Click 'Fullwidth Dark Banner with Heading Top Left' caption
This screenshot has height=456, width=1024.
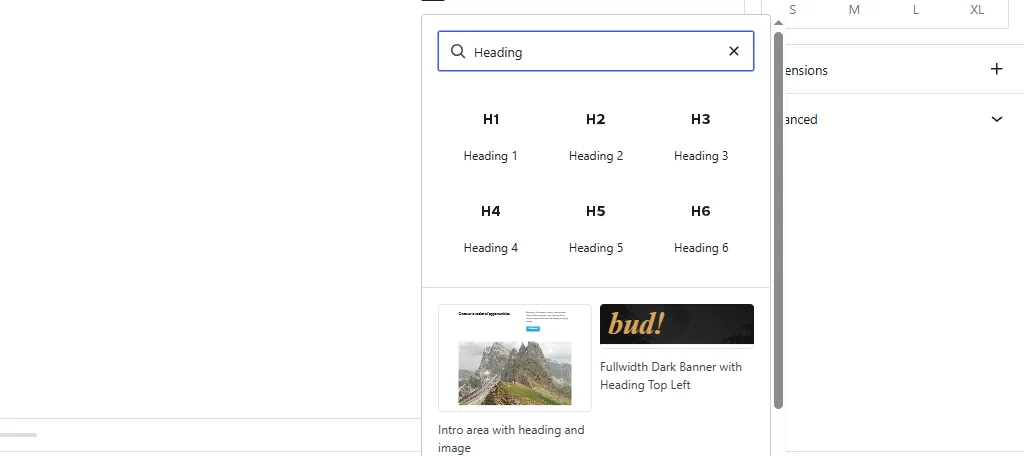(x=671, y=376)
